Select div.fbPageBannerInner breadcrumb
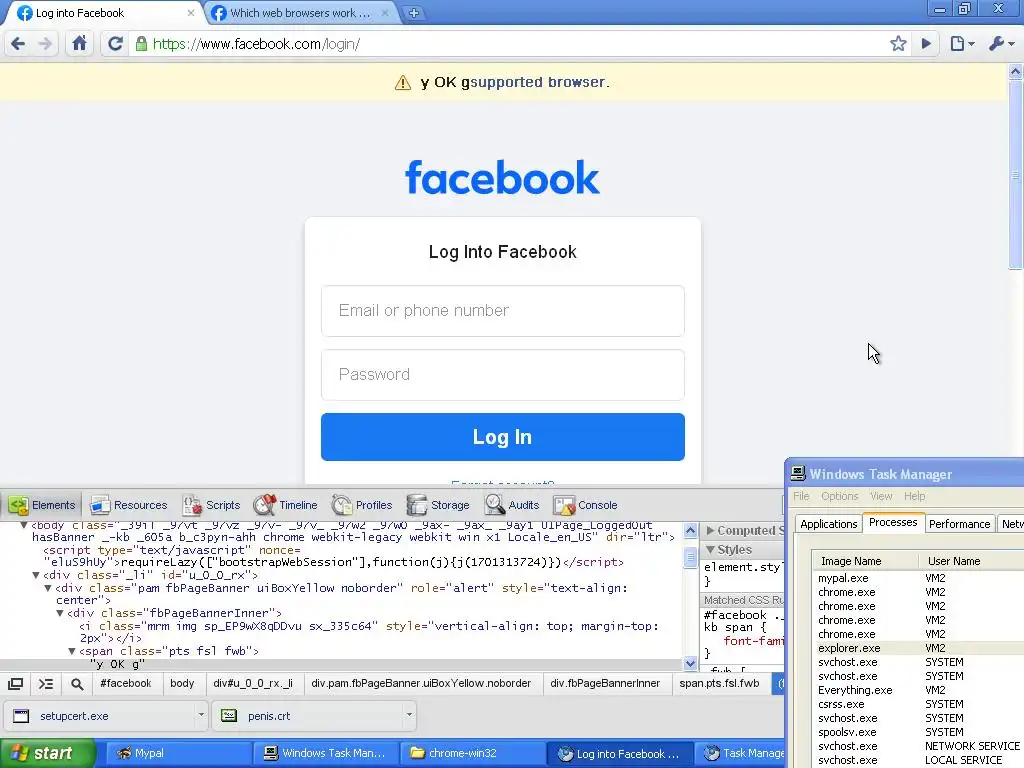 [605, 683]
